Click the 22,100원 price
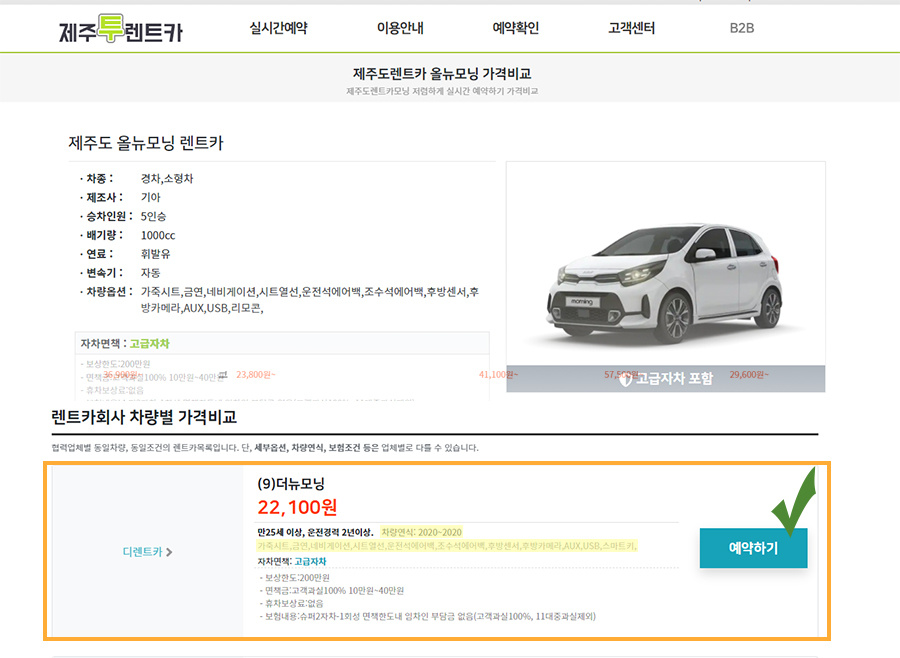Viewport: 900px width, 658px height. 297,507
